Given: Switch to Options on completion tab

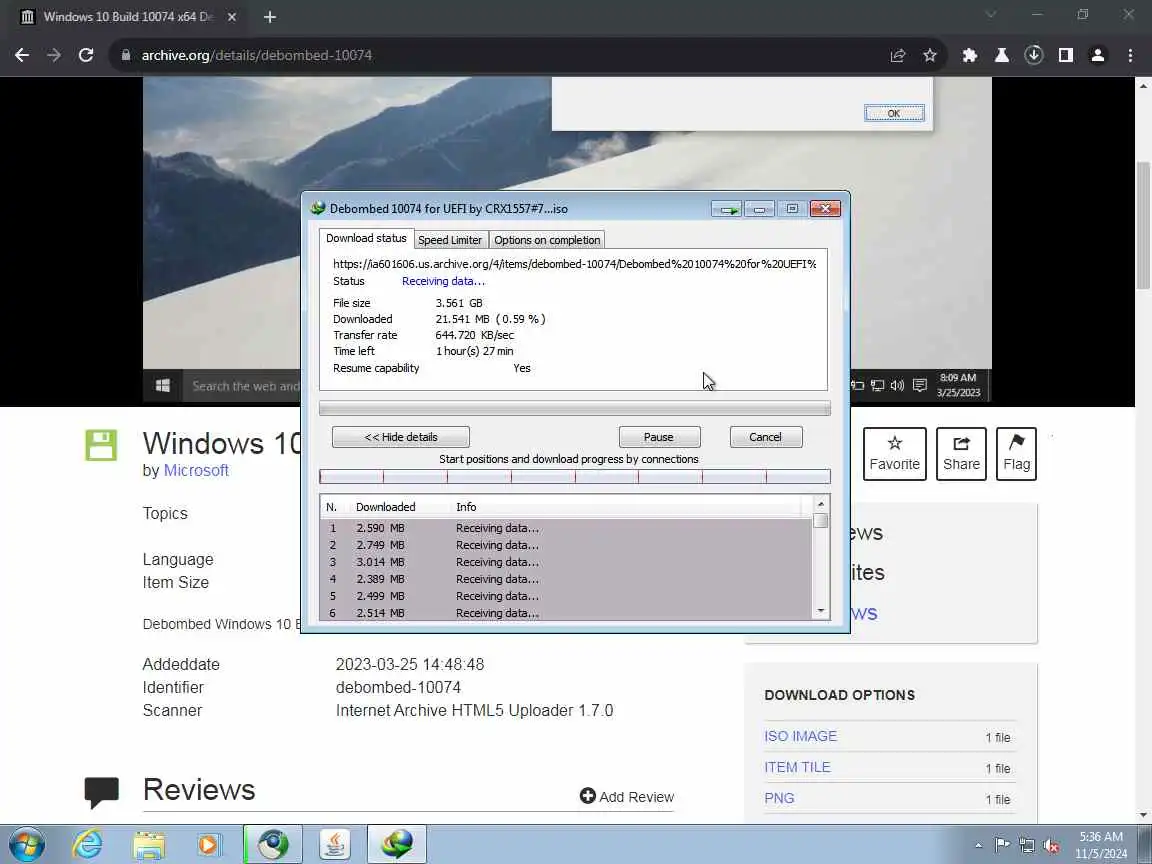Looking at the screenshot, I should click(x=547, y=240).
